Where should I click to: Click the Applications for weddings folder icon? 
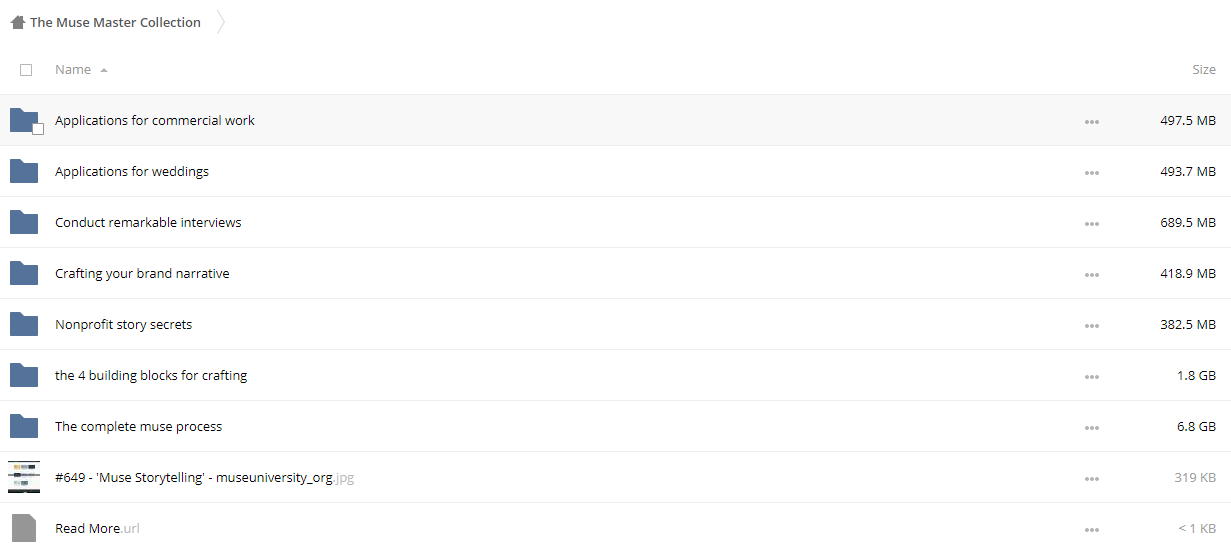coord(23,171)
